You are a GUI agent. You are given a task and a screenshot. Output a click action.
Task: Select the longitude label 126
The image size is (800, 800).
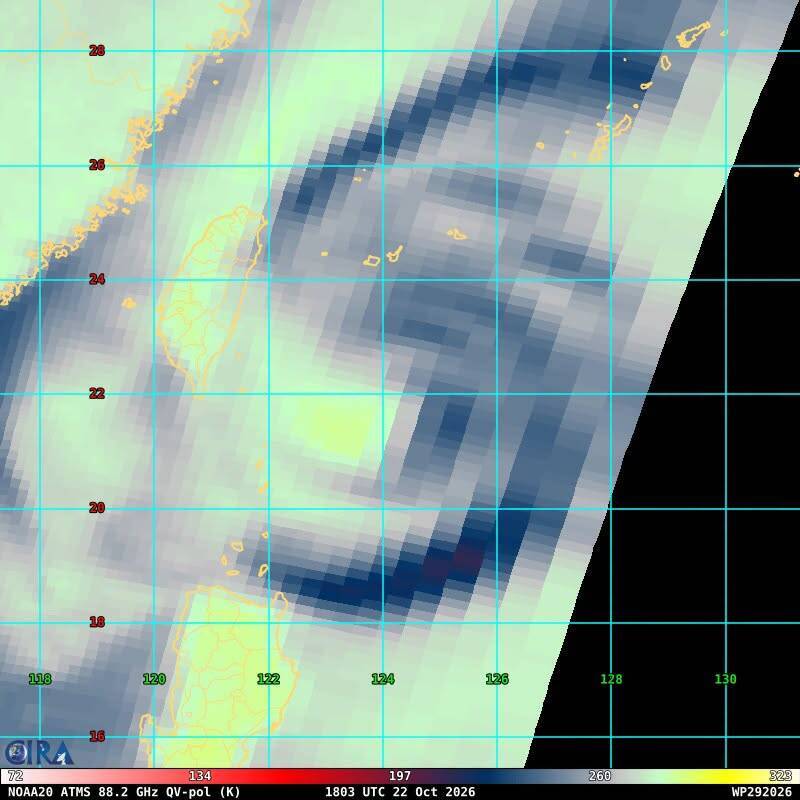(x=497, y=679)
